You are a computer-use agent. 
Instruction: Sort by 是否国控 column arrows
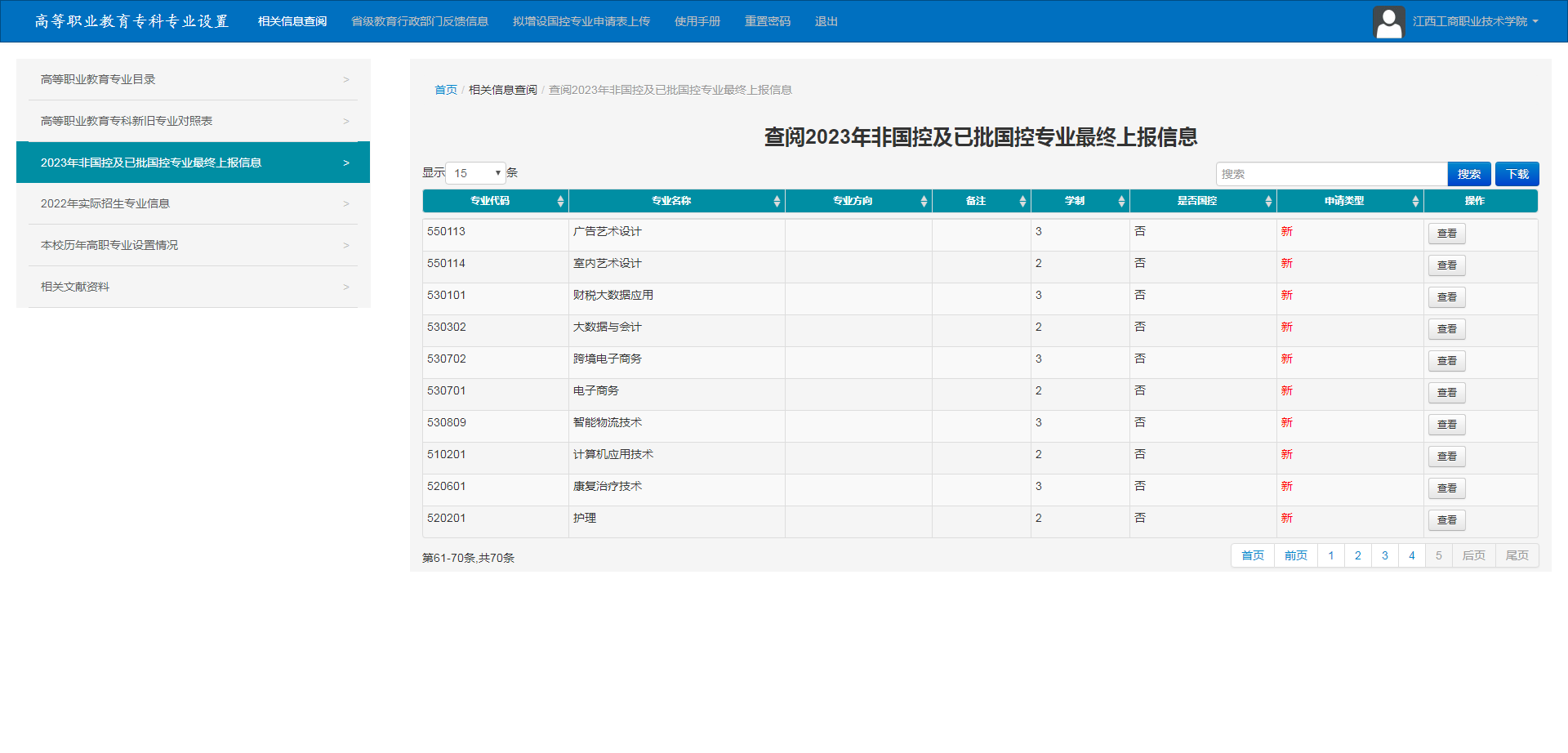1268,201
